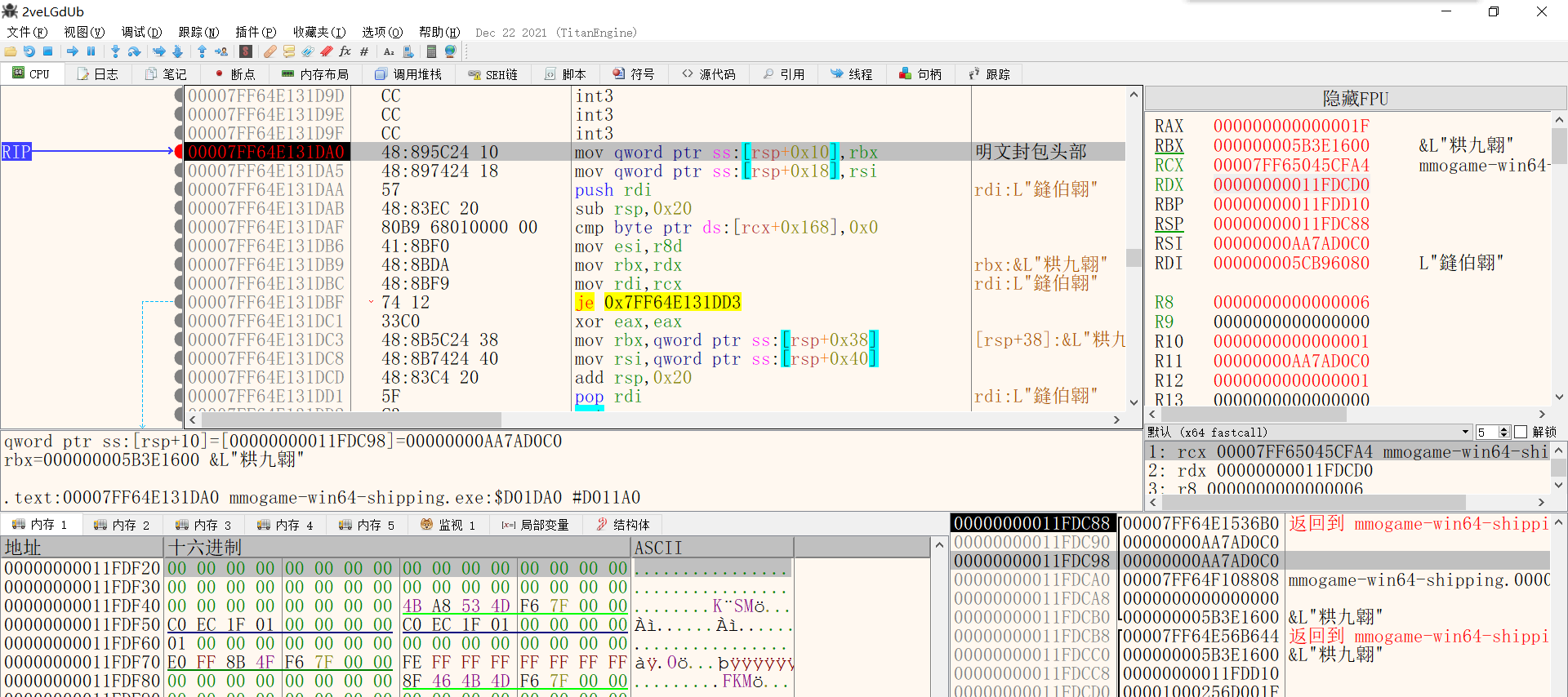Open the labels tag icon
1568x697 pixels.
308,51
